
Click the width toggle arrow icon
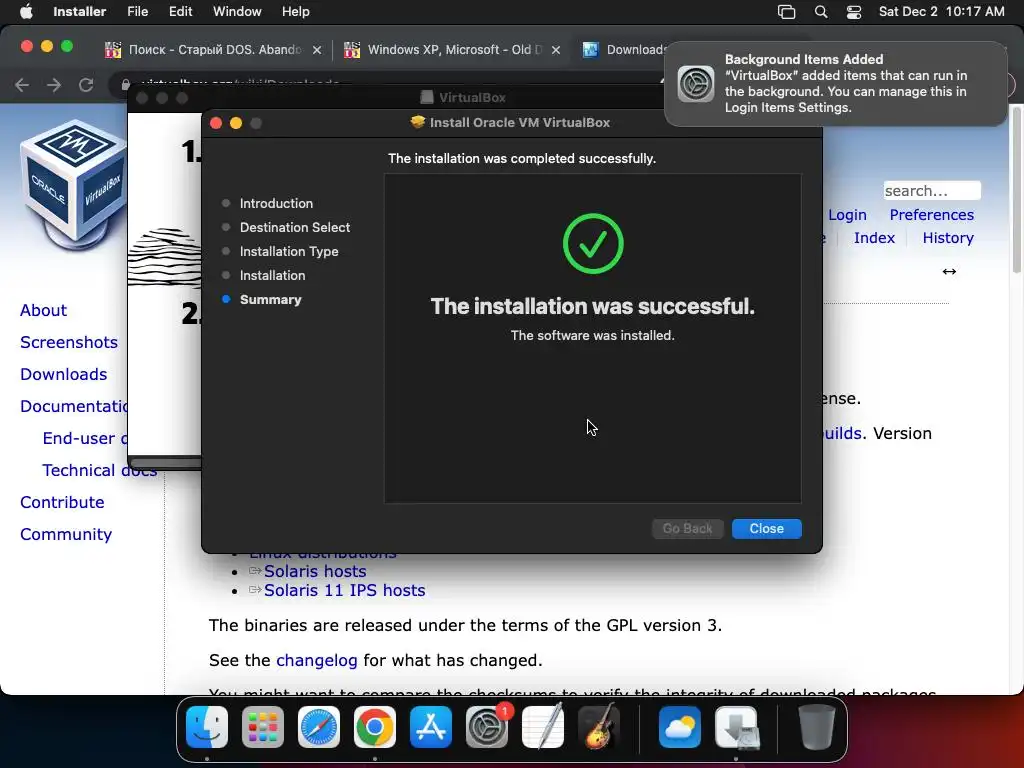[x=949, y=271]
